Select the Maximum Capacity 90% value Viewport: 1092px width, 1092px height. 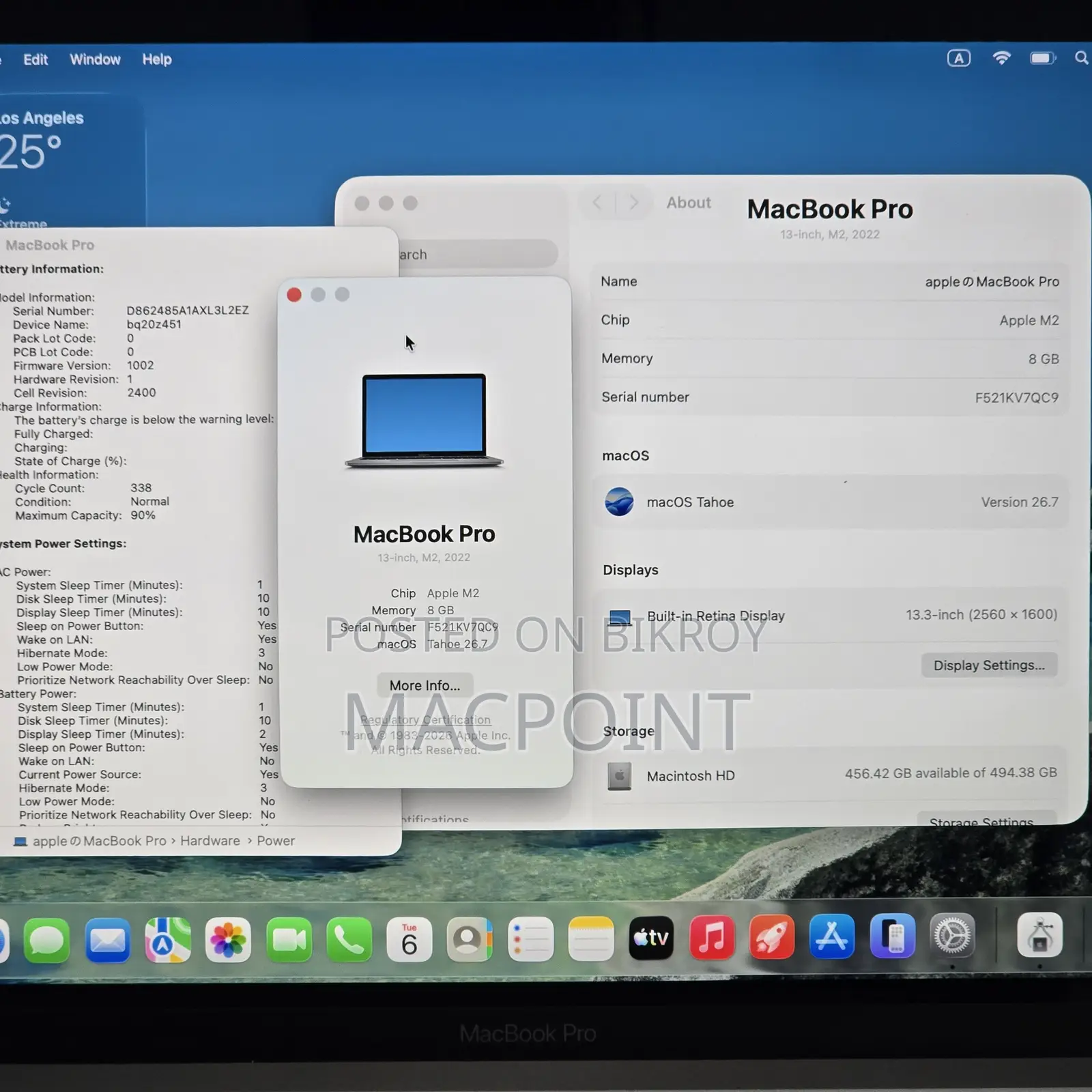[x=143, y=515]
